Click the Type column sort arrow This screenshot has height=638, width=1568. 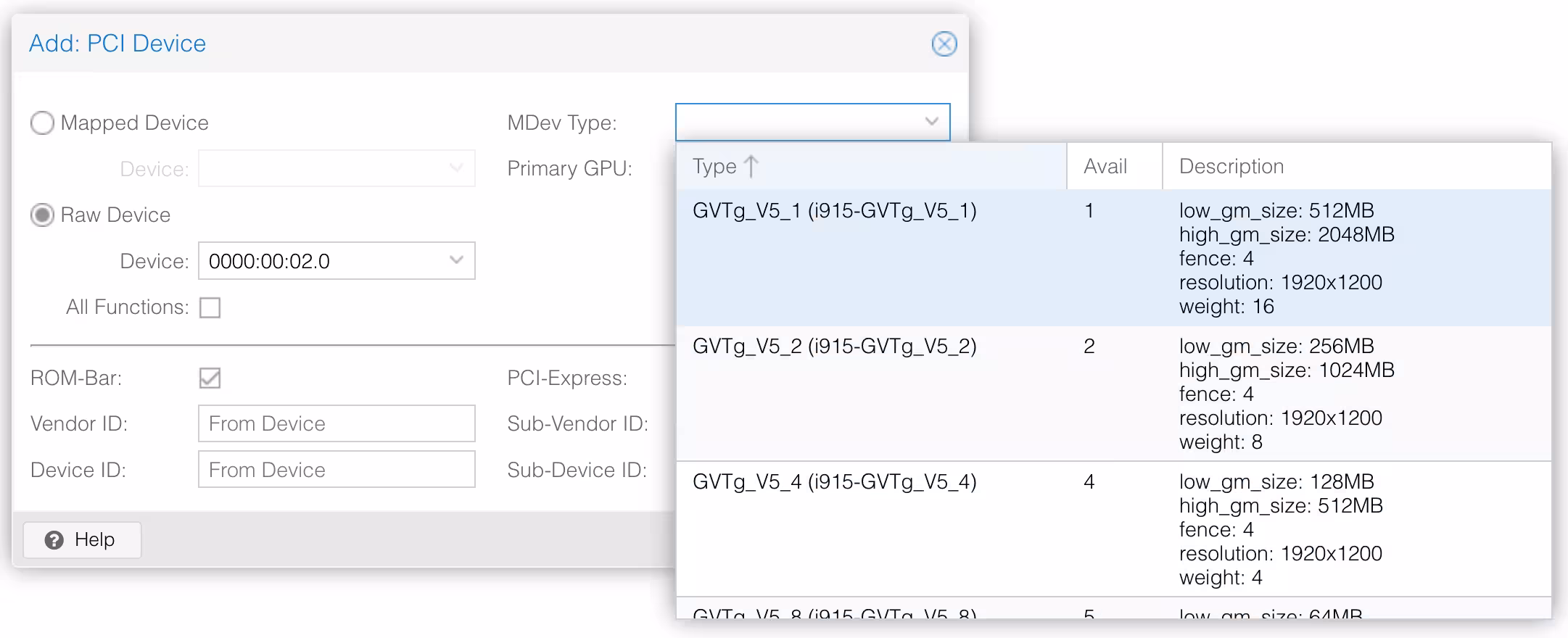(x=751, y=167)
